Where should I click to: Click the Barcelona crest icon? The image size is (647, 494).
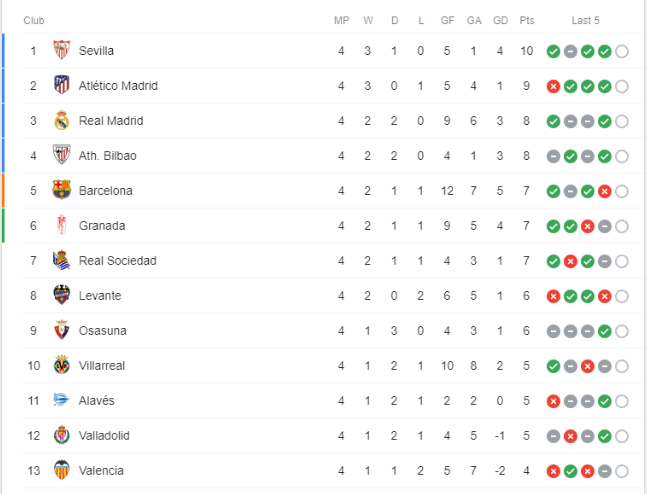62,191
